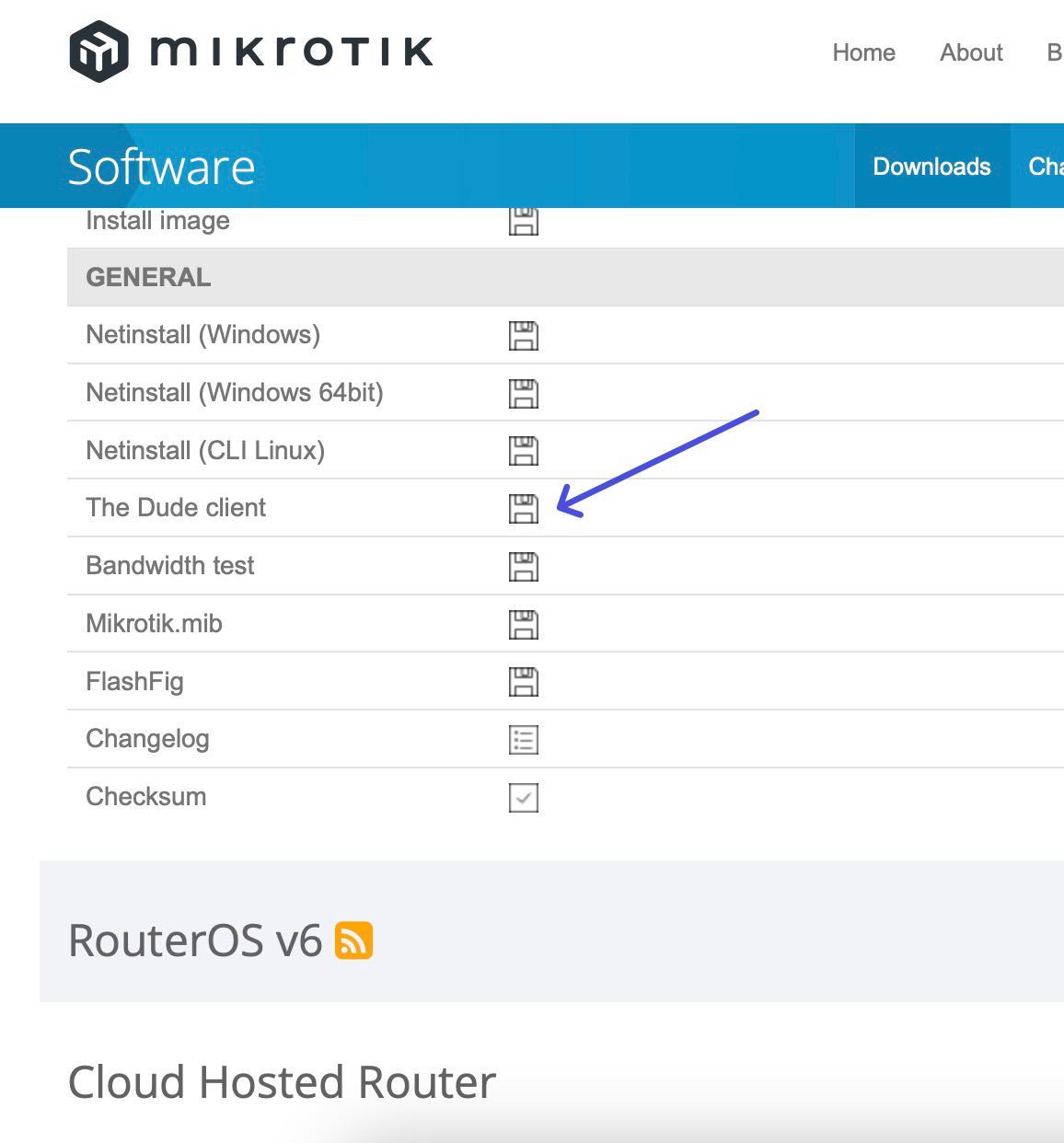Click the MikroTik logo

coord(250,52)
